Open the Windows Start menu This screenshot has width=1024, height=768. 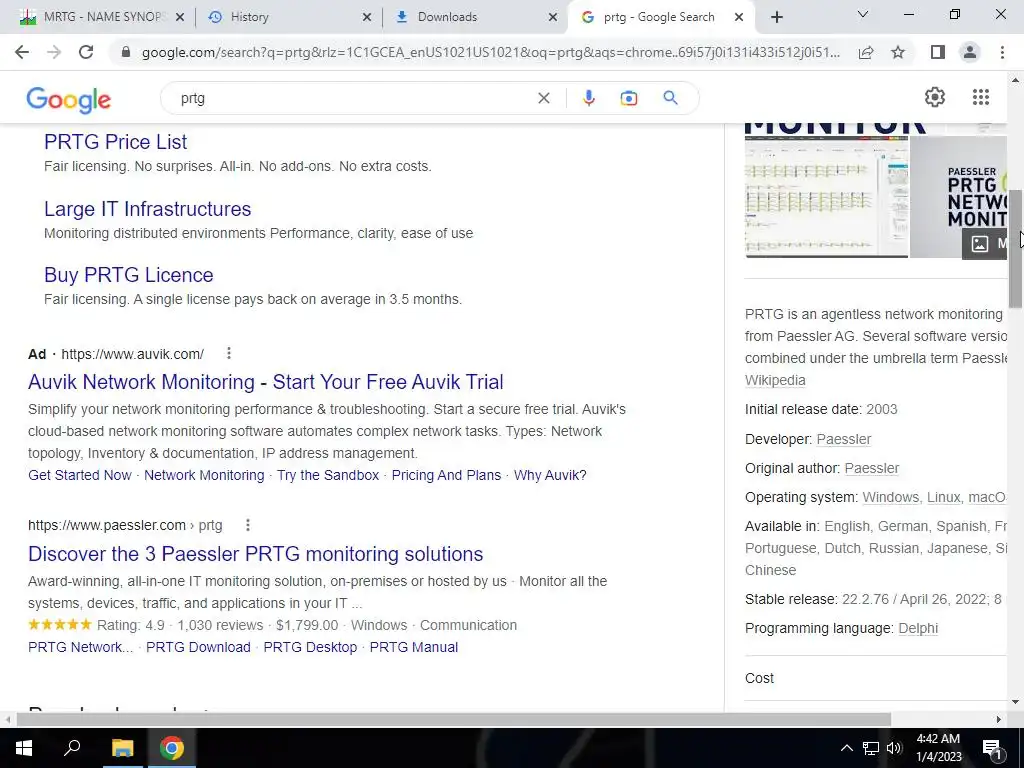click(x=24, y=748)
